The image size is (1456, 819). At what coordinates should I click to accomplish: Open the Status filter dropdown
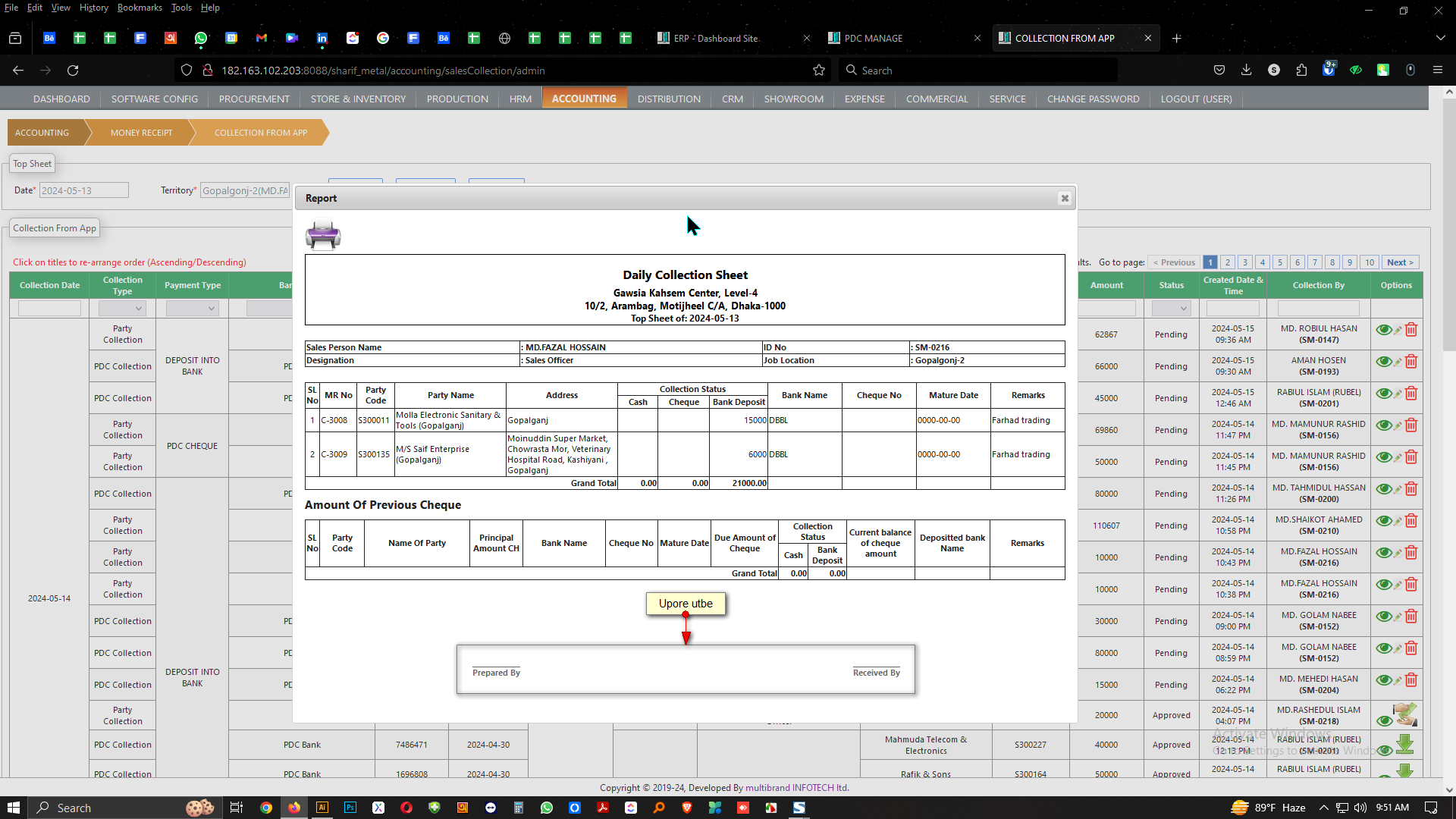coord(1171,309)
